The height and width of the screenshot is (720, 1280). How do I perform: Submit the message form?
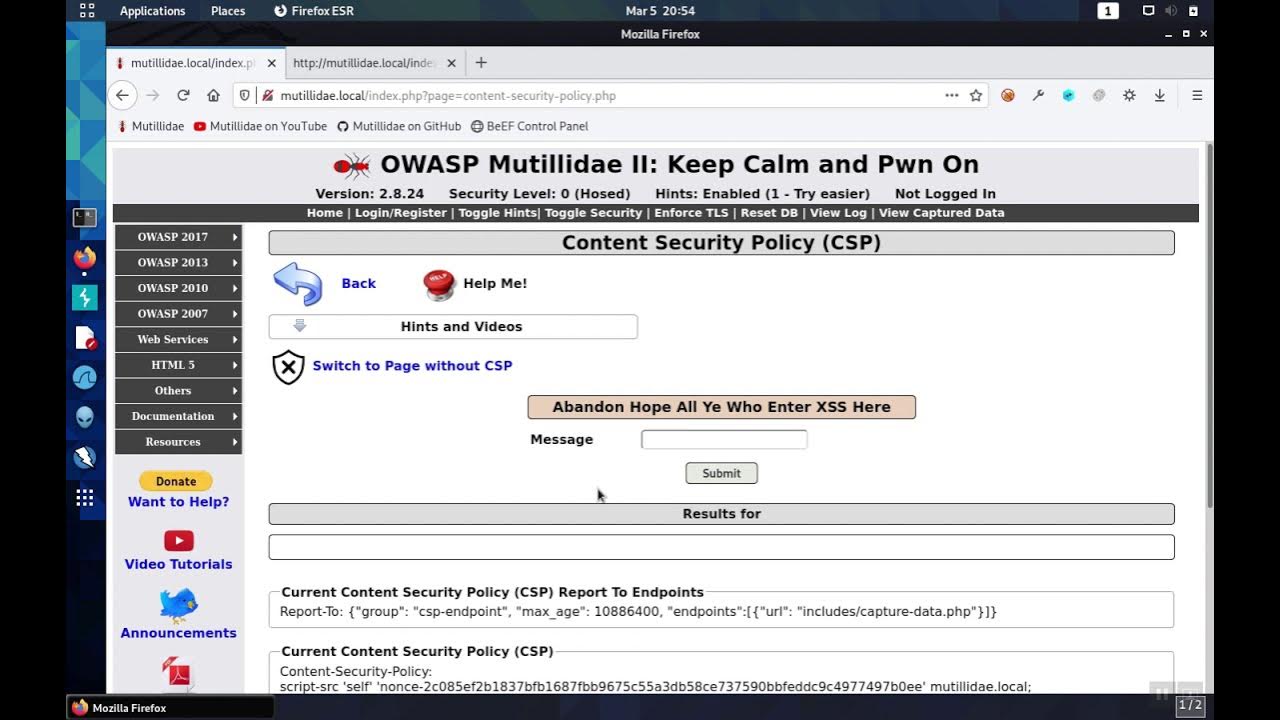click(721, 473)
